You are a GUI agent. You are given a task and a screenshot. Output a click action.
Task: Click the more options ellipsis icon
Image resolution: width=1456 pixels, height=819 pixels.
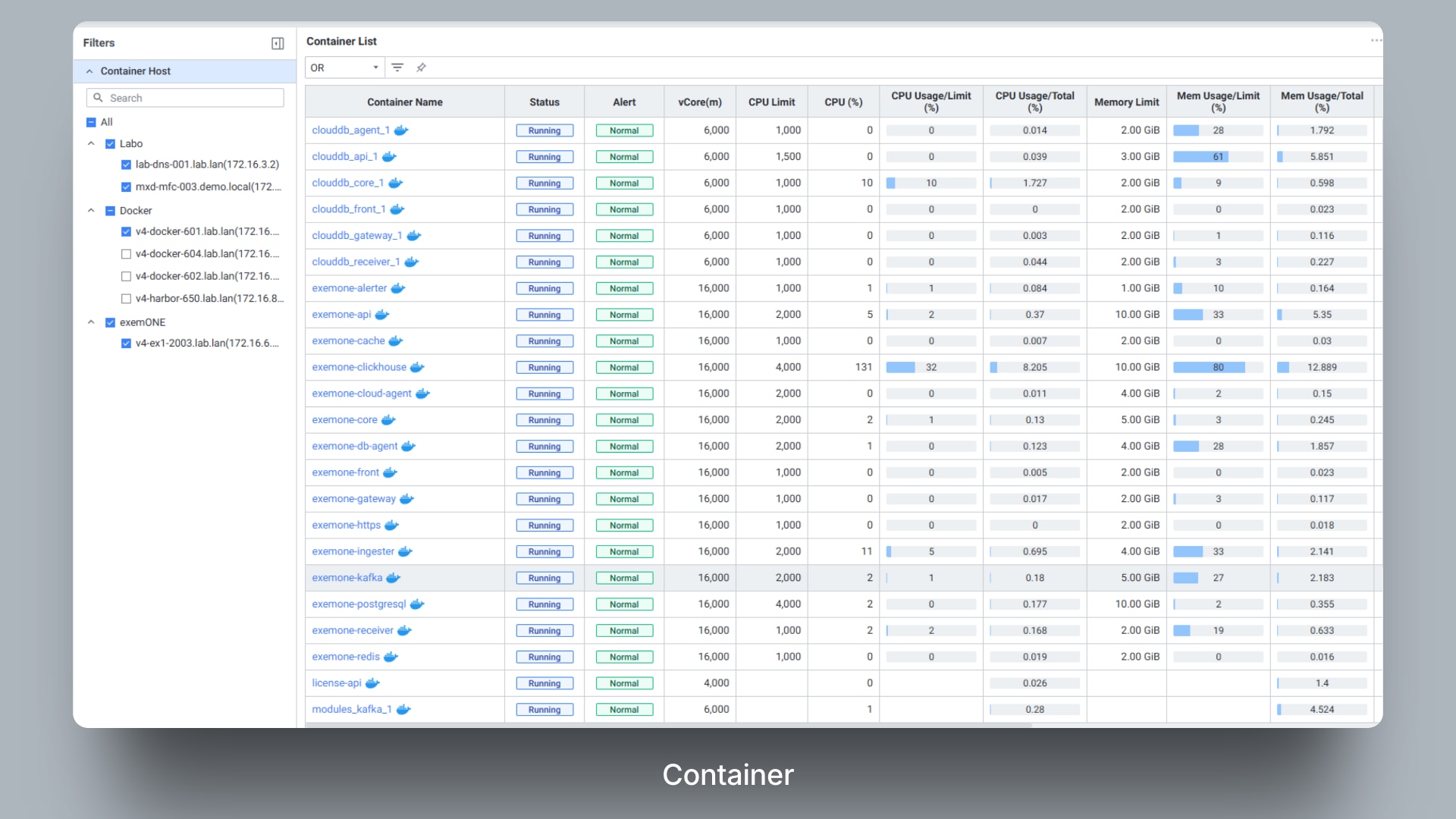pyautogui.click(x=1375, y=41)
